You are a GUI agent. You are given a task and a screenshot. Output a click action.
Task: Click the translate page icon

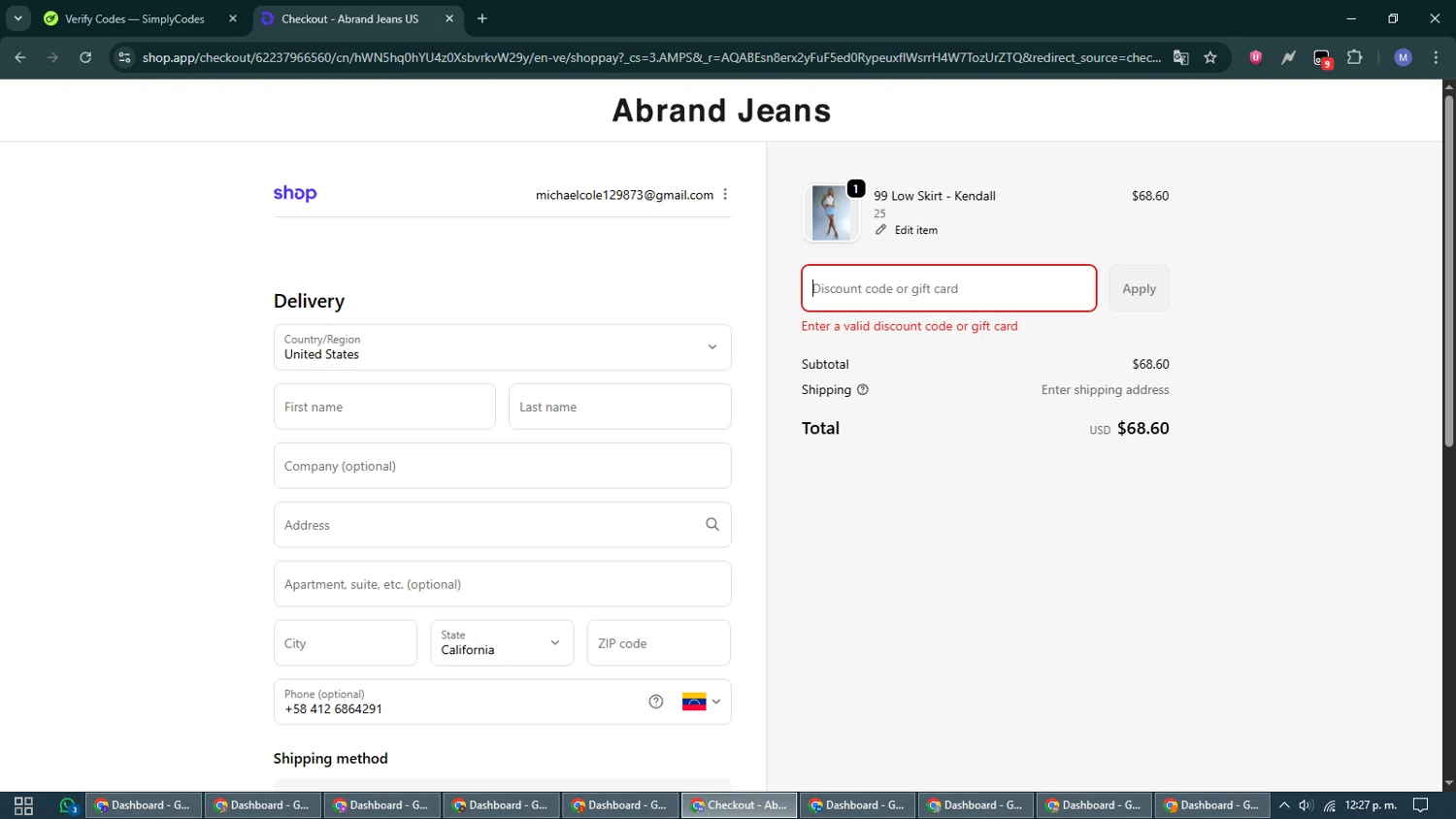[x=1180, y=57]
